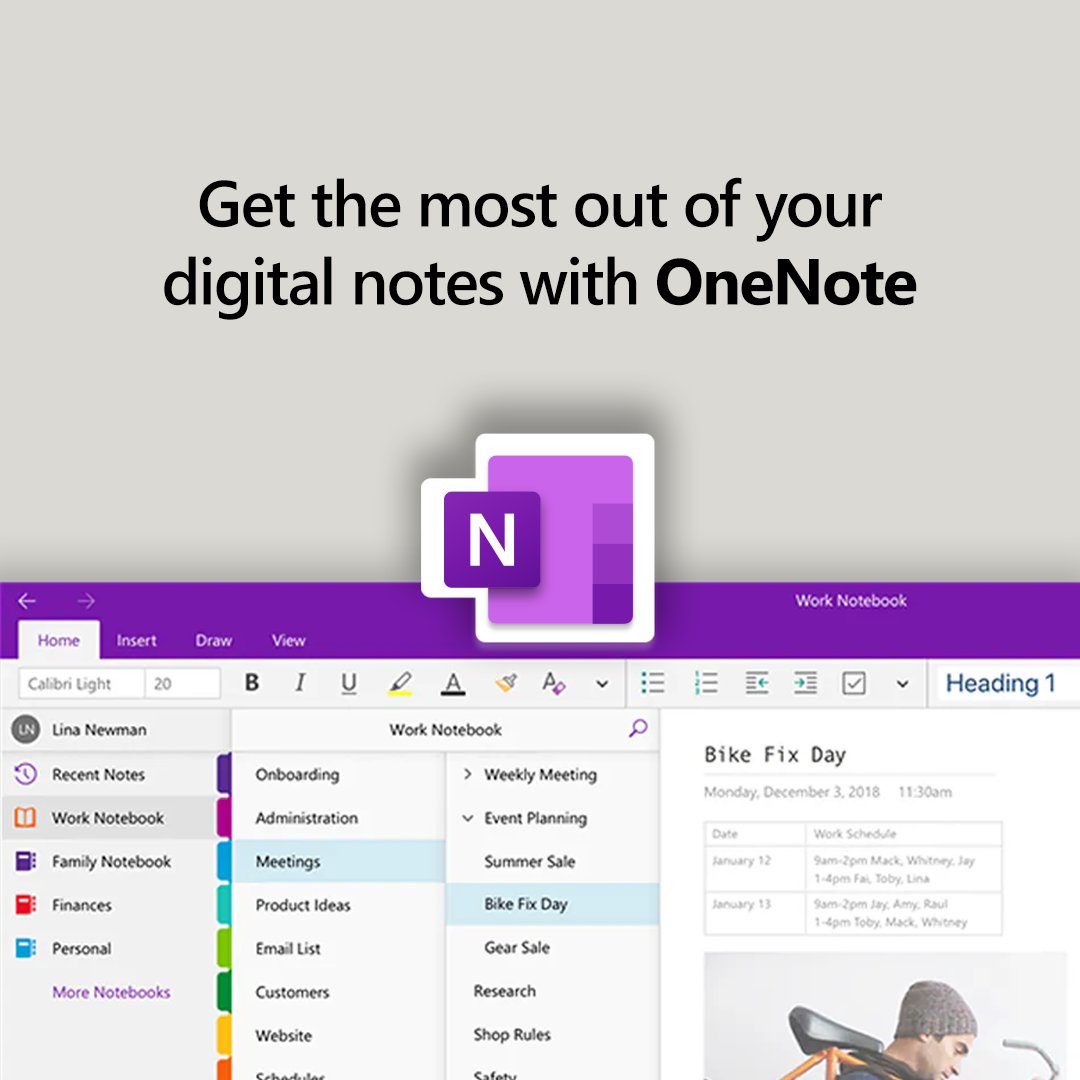Viewport: 1080px width, 1080px height.
Task: Click the red Finances notebook icon
Action: (x=25, y=904)
